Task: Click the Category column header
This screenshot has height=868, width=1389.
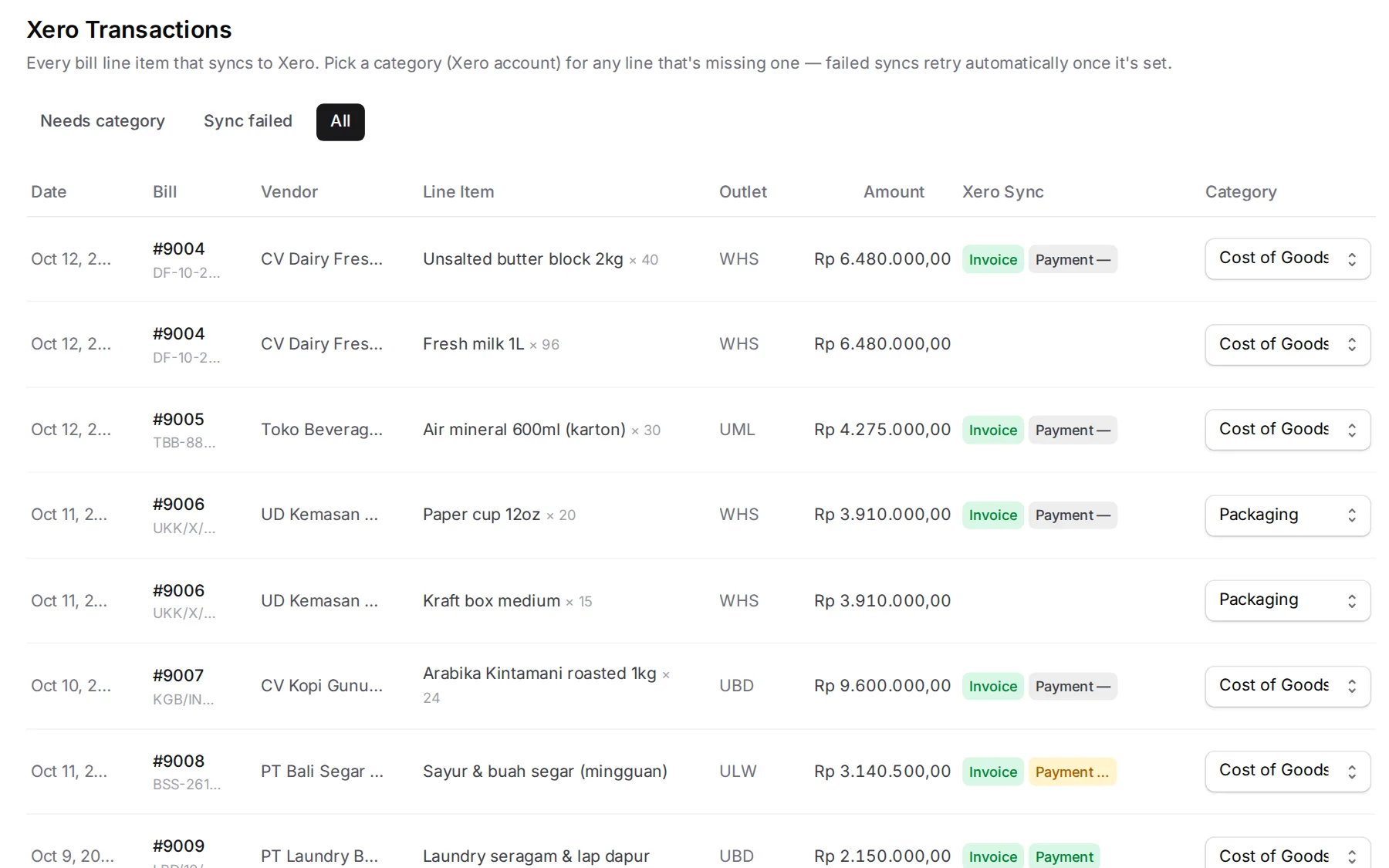Action: click(x=1241, y=192)
